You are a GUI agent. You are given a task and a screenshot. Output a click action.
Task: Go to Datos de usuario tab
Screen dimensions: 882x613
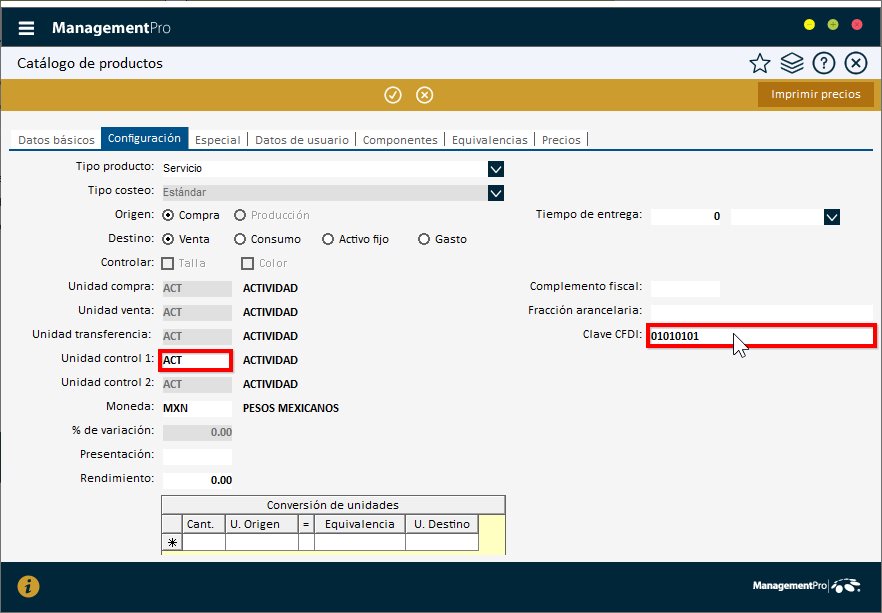[302, 140]
